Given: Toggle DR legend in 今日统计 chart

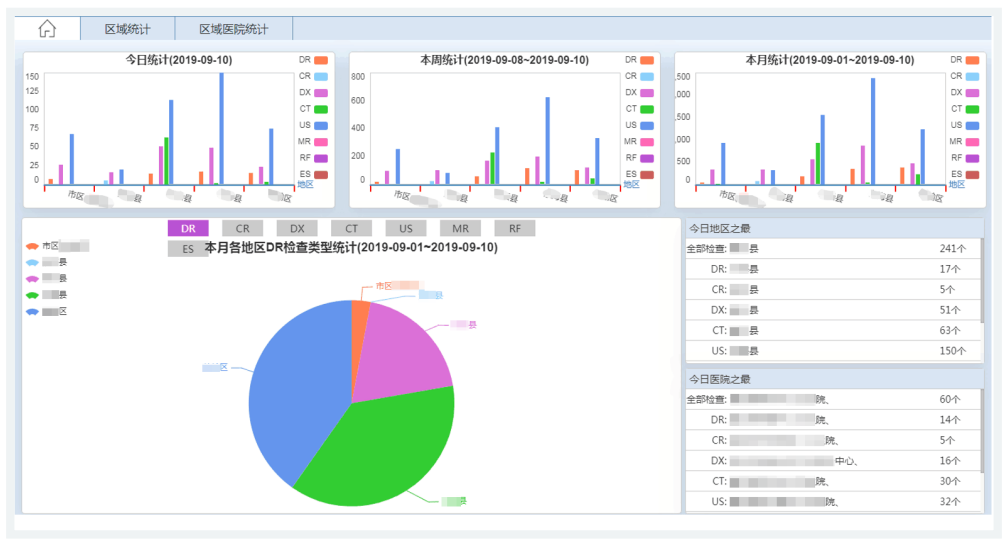Looking at the screenshot, I should point(321,60).
